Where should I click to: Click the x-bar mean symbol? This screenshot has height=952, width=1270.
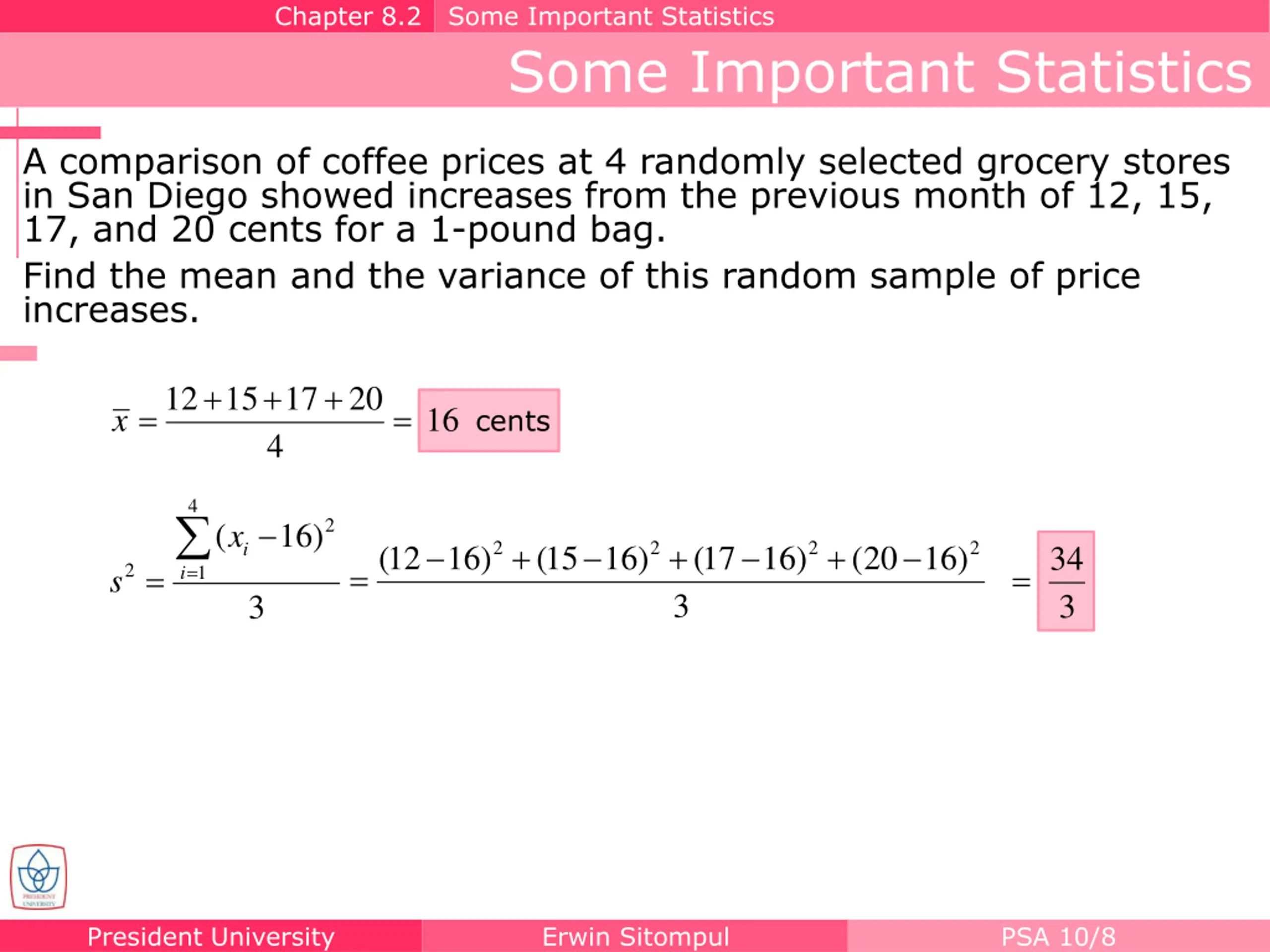(120, 420)
